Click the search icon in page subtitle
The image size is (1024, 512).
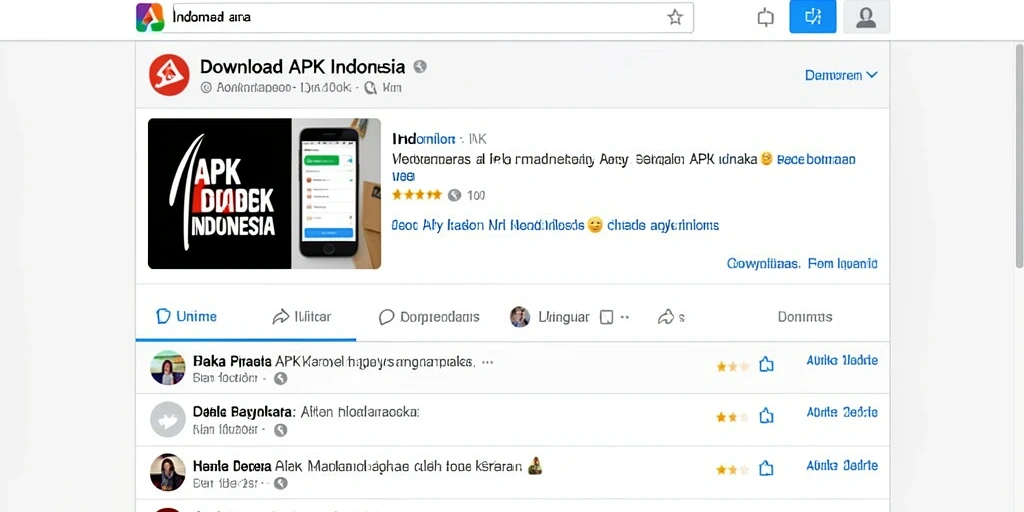point(370,88)
